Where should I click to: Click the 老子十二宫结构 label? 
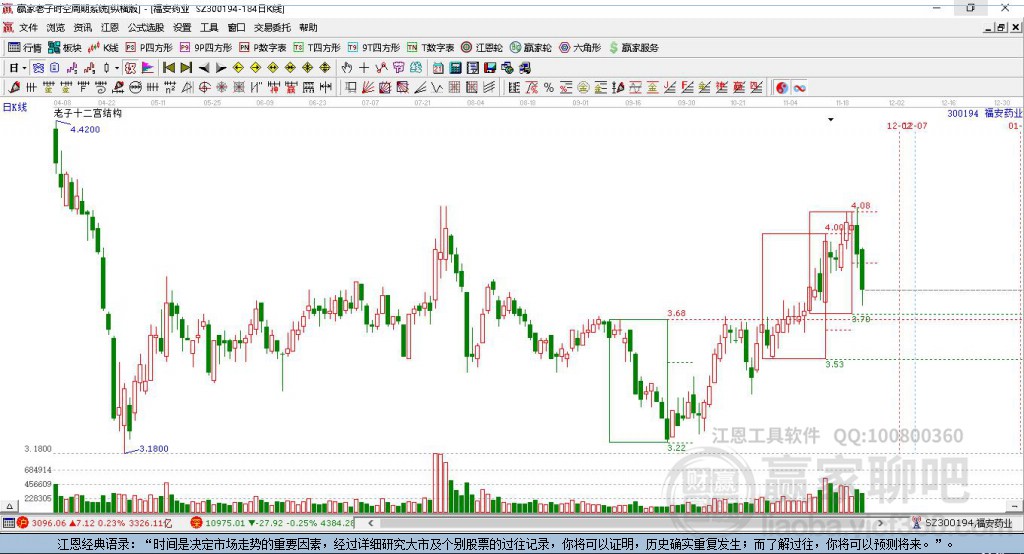tap(88, 114)
